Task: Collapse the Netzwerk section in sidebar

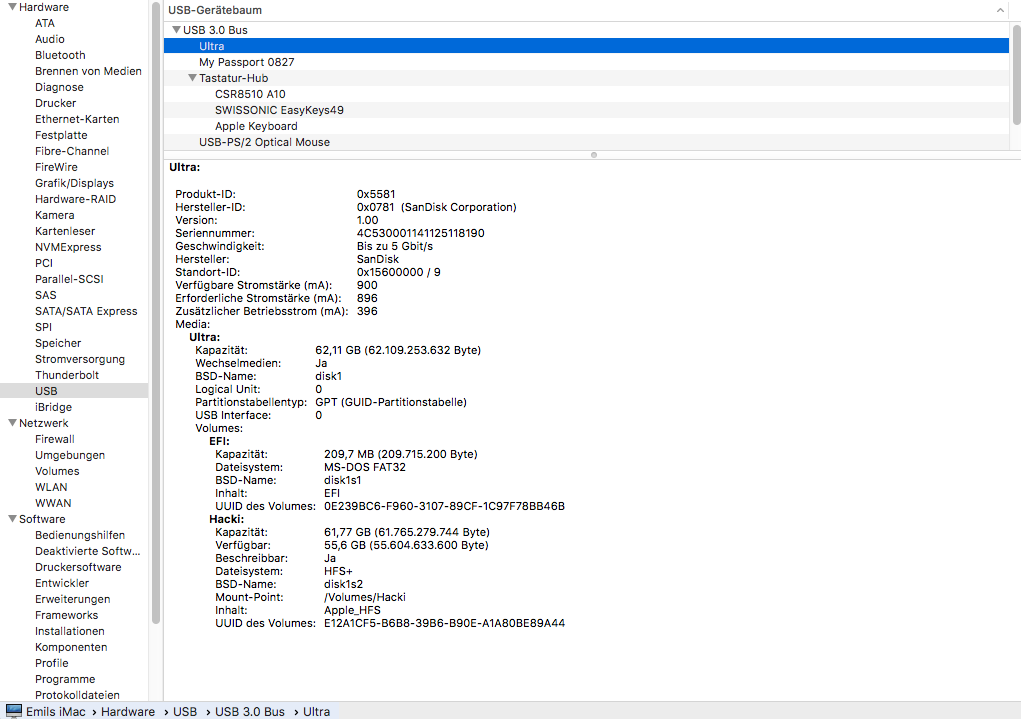Action: click(11, 423)
